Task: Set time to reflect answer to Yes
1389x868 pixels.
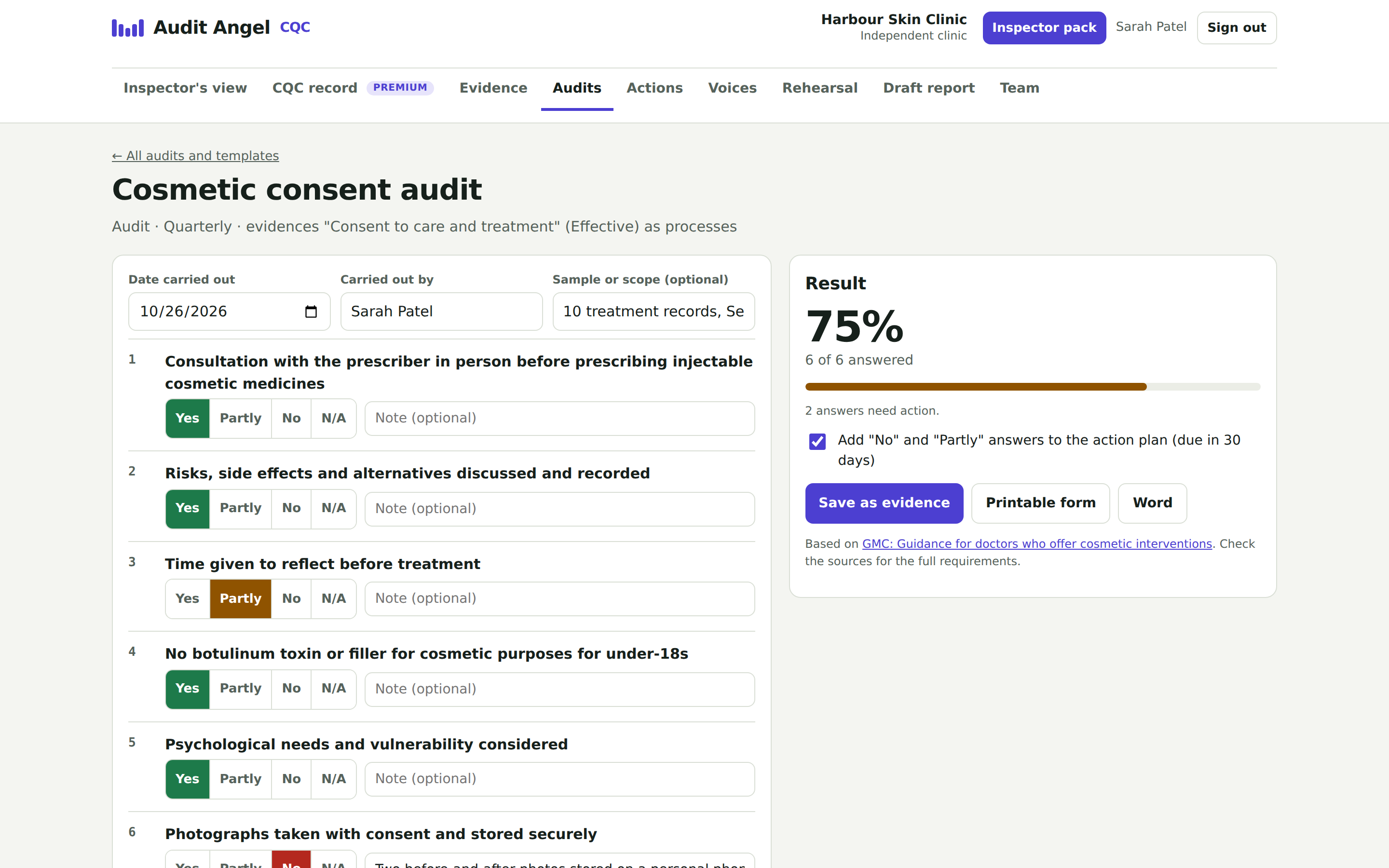Action: coord(188,599)
